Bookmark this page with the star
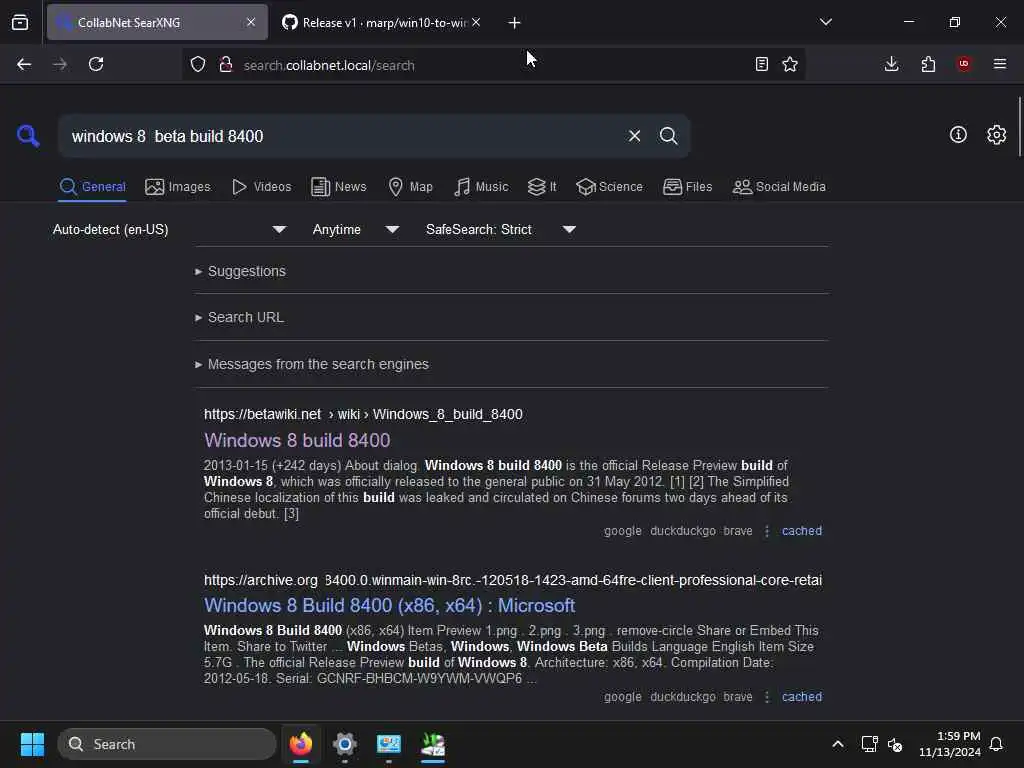 click(x=790, y=64)
